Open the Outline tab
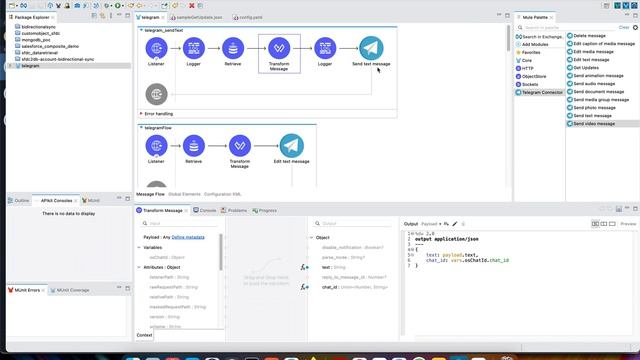The height and width of the screenshot is (360, 640). click(x=19, y=200)
